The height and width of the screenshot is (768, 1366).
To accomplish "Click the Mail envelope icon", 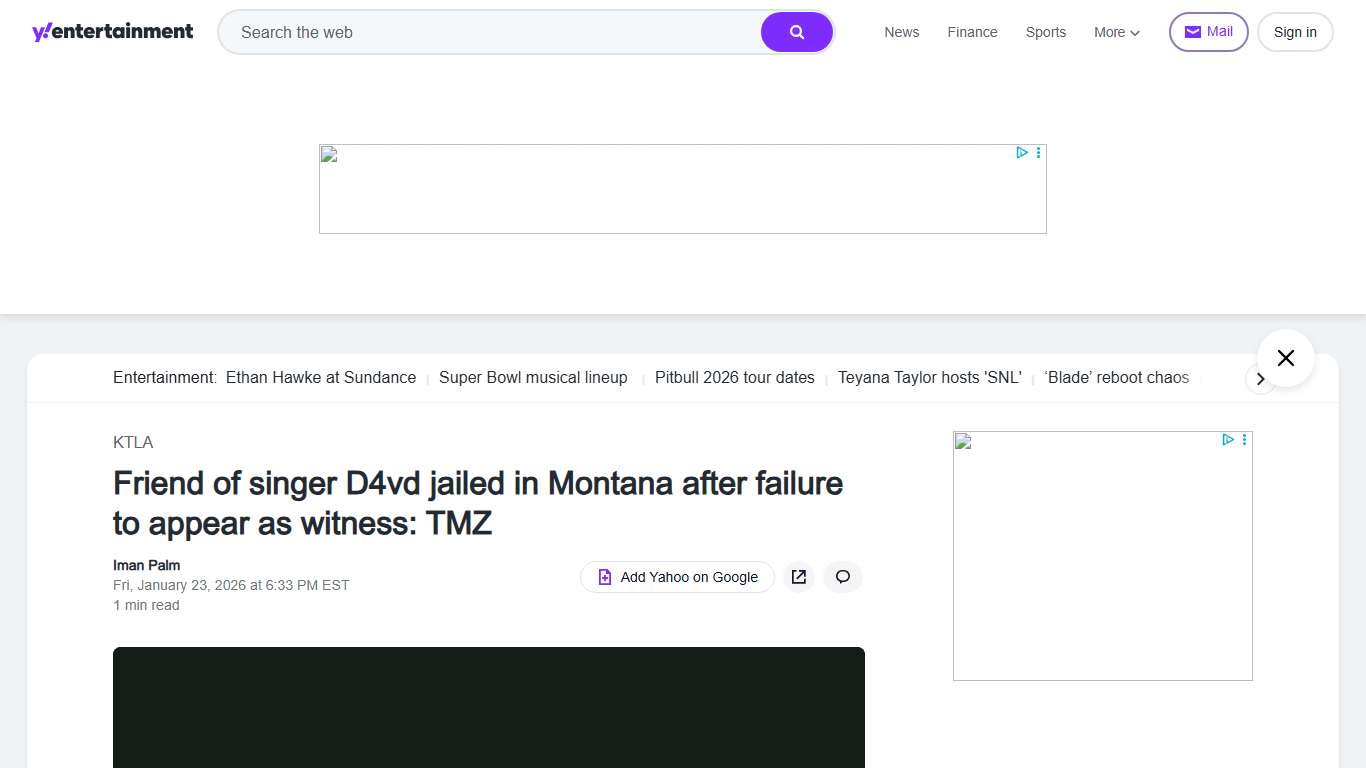I will click(1193, 31).
